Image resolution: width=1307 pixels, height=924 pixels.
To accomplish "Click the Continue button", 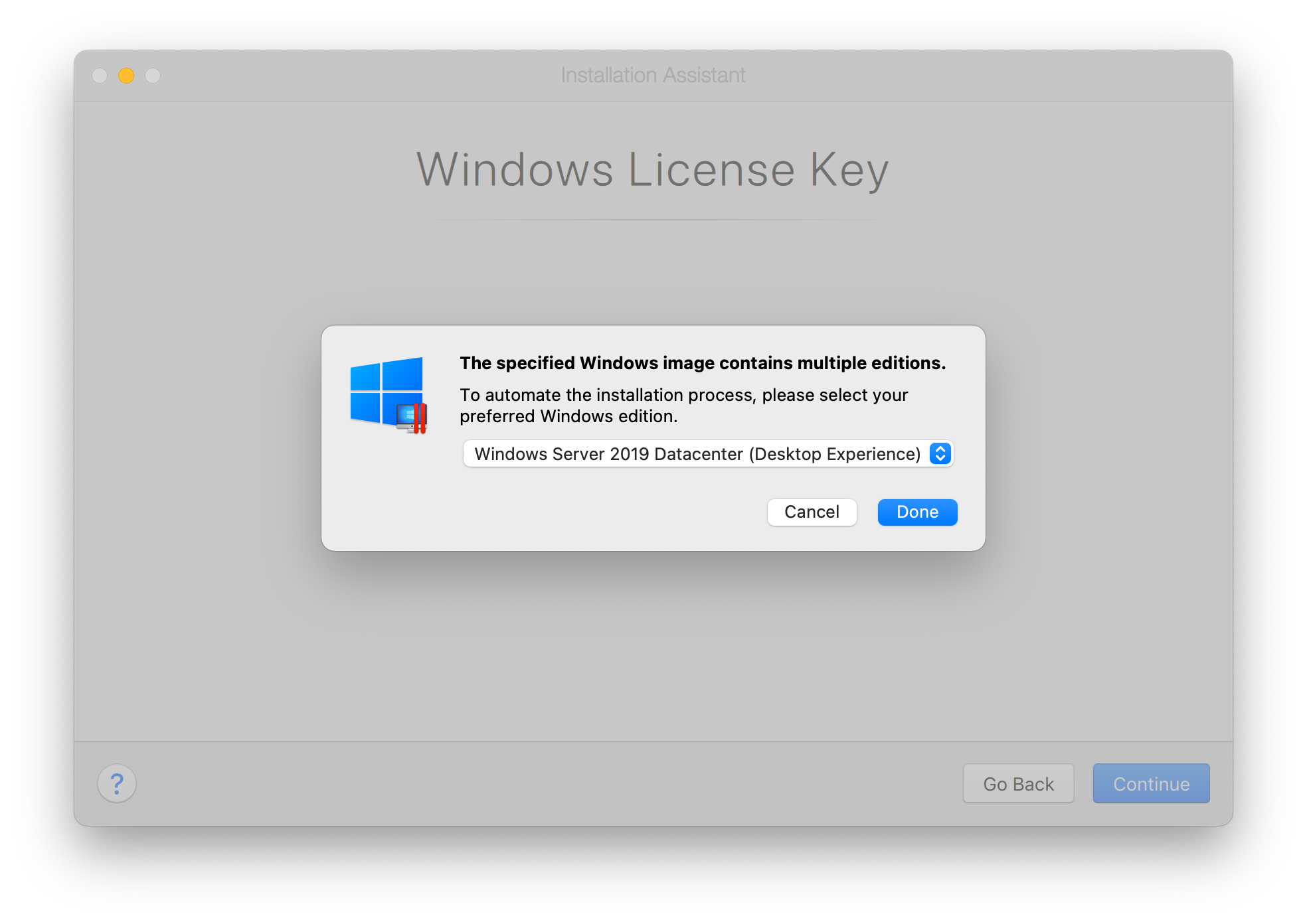I will pos(1151,783).
